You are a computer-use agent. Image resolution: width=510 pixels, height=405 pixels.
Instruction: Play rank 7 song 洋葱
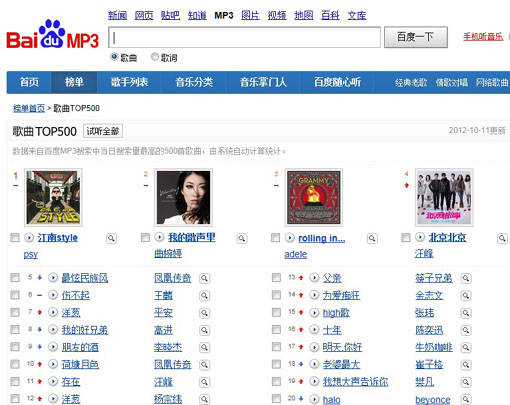[x=53, y=312]
